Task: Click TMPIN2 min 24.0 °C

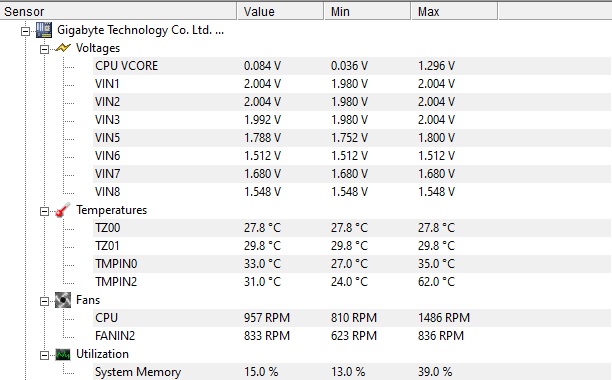Action: (349, 282)
